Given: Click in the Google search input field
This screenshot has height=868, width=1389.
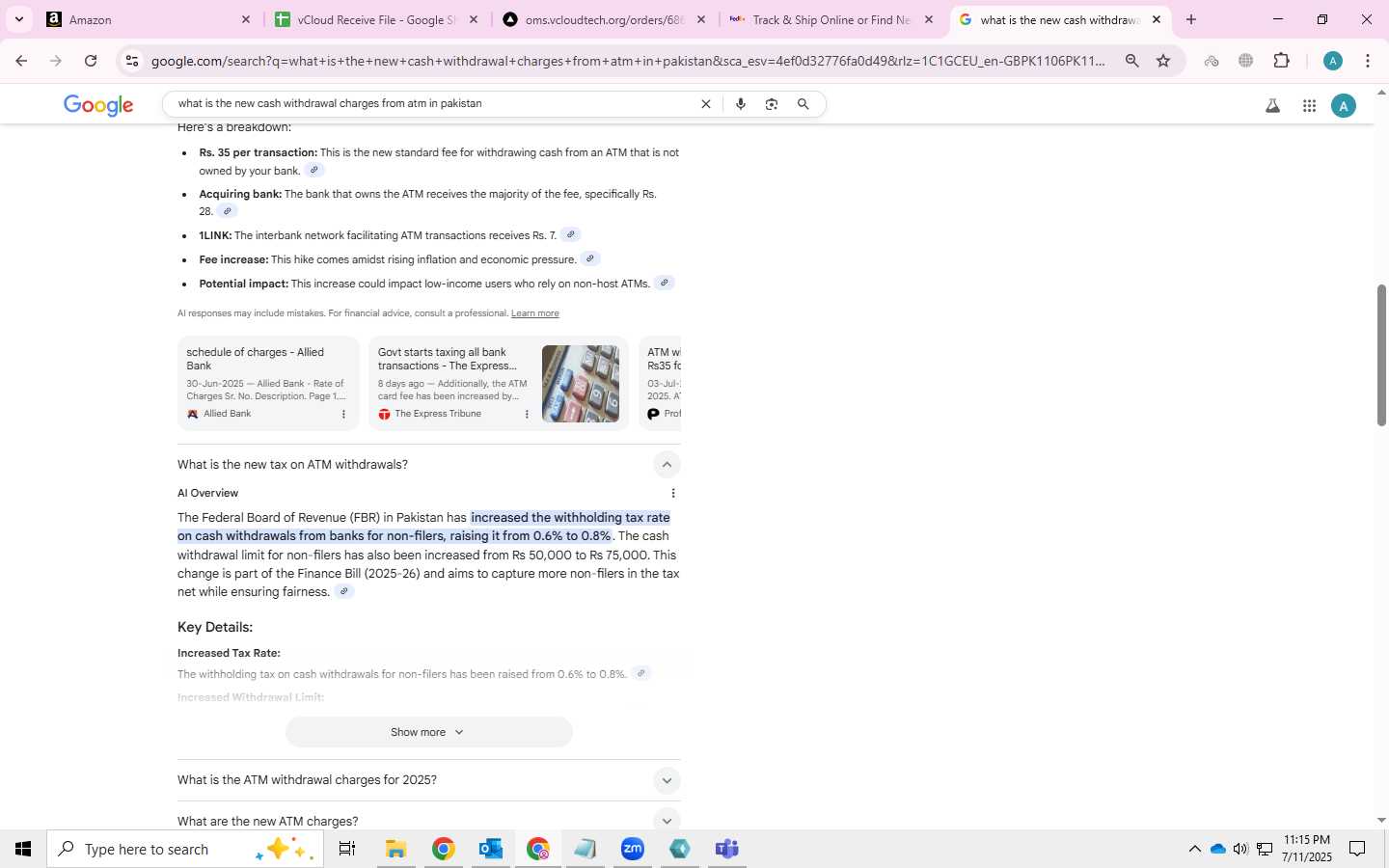Looking at the screenshot, I should tap(434, 104).
